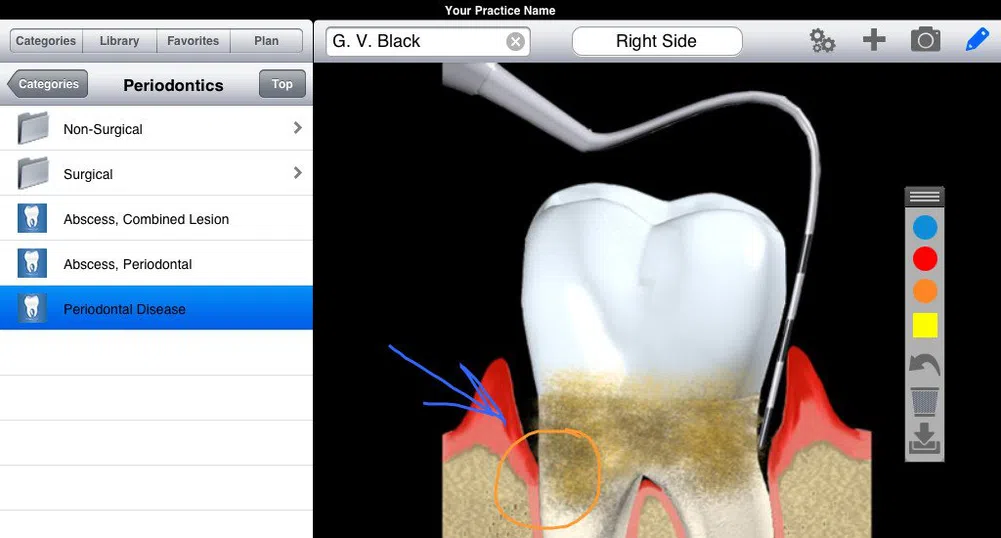Click the plus add icon

click(874, 40)
